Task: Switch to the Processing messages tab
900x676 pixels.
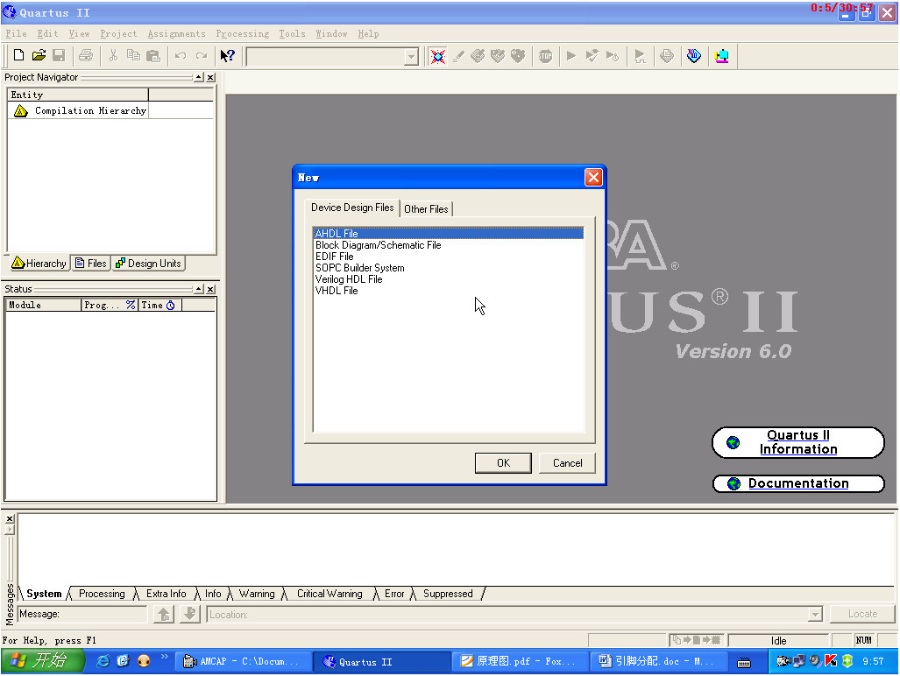Action: pos(102,593)
